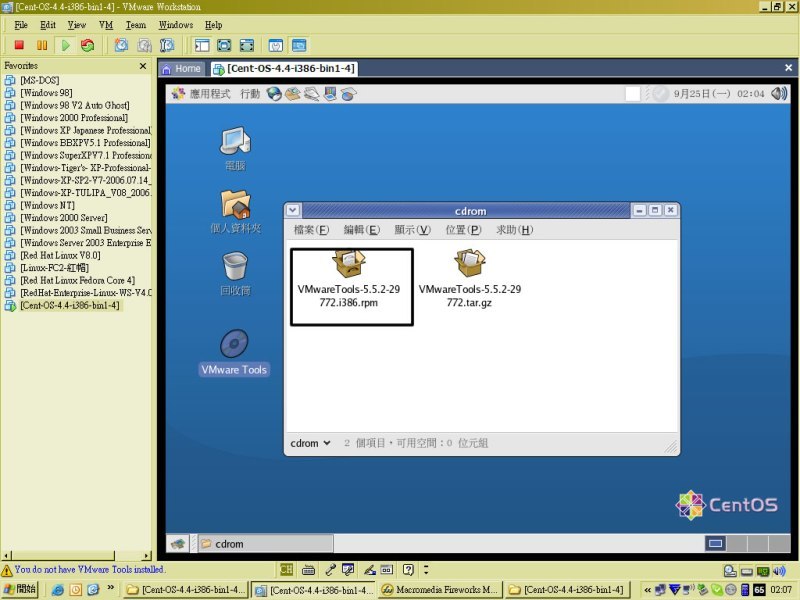
Task: Open the 顯示(V) menu in cdrom window
Action: [412, 230]
